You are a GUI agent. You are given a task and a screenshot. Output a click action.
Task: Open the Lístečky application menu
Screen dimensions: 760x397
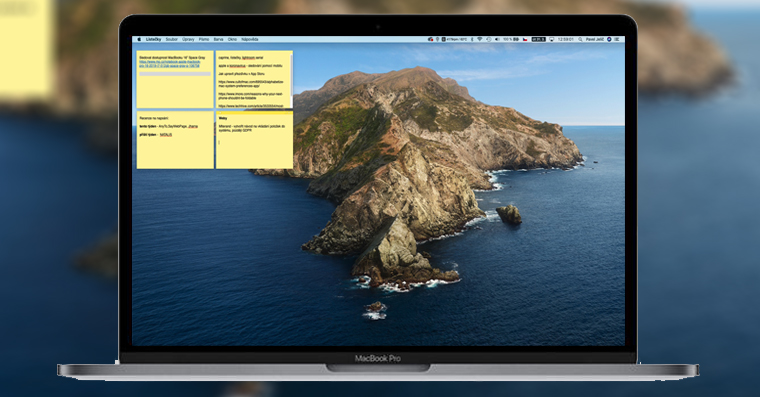(x=154, y=39)
